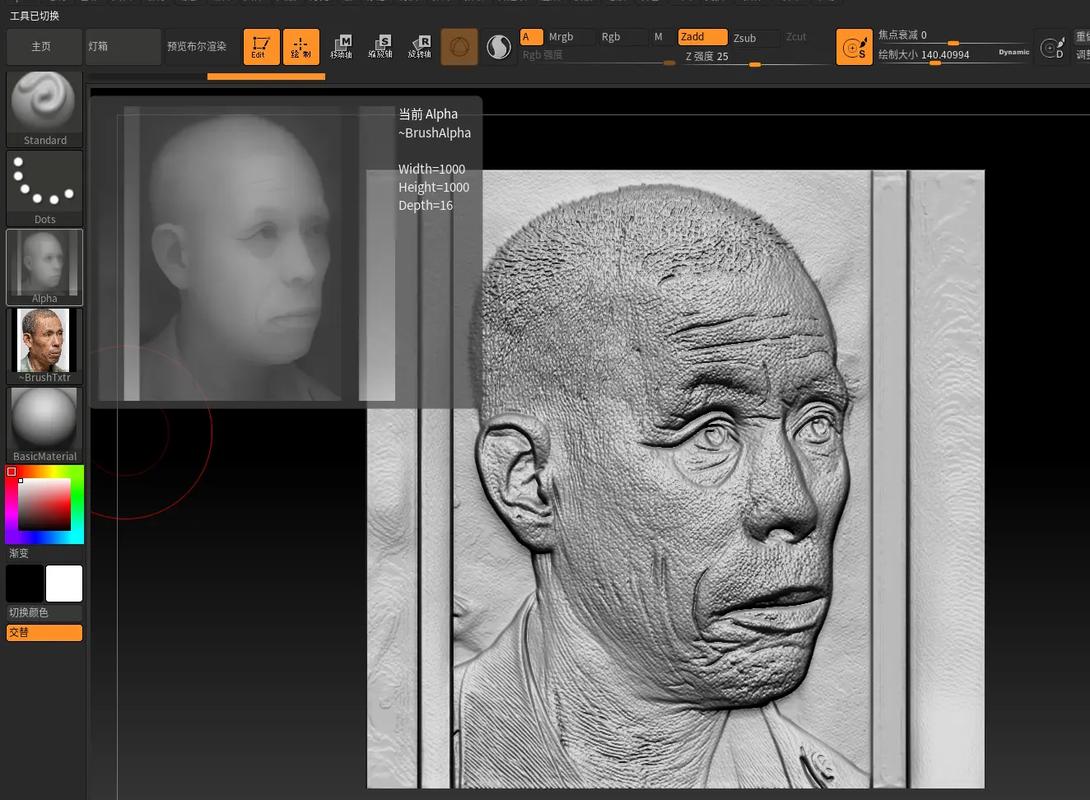Click the Depth=16 text
The width and height of the screenshot is (1090, 800).
click(x=425, y=205)
